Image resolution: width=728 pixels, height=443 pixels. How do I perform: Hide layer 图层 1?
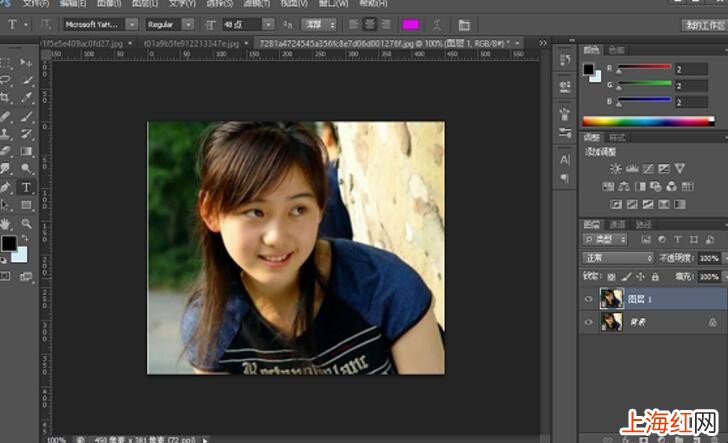point(588,299)
